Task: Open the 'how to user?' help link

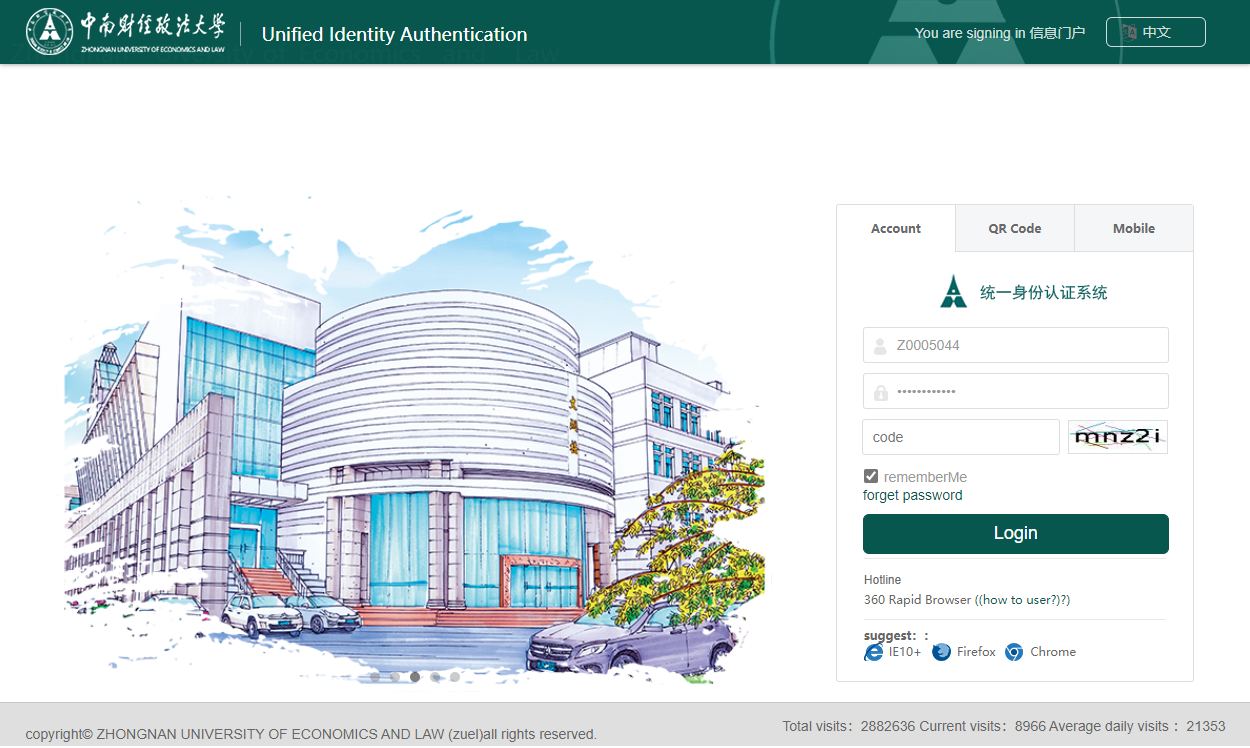Action: click(x=1023, y=600)
